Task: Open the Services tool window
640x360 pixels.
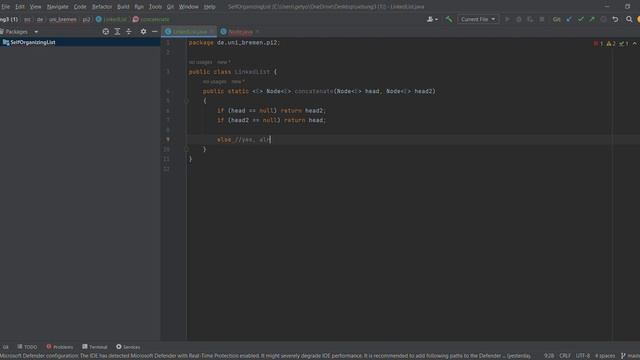Action: tap(128, 347)
